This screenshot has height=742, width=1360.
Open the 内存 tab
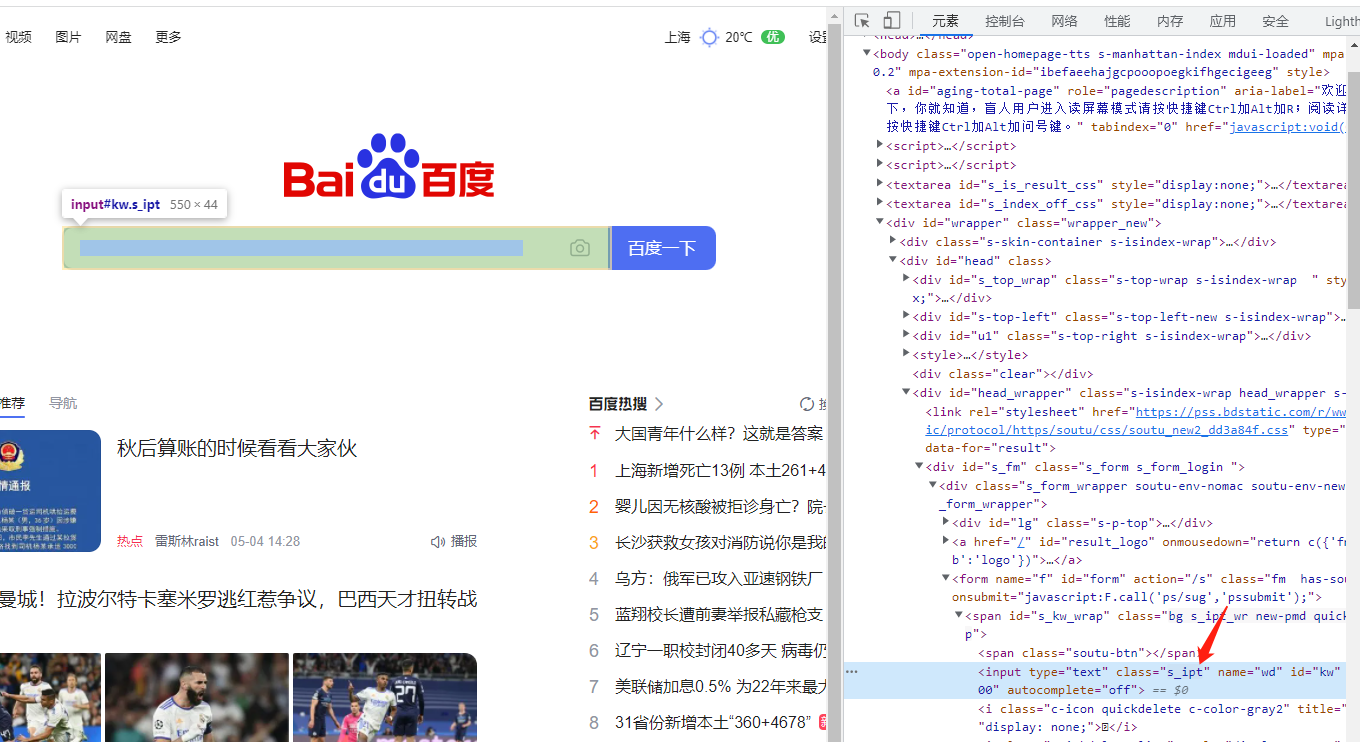tap(1170, 21)
